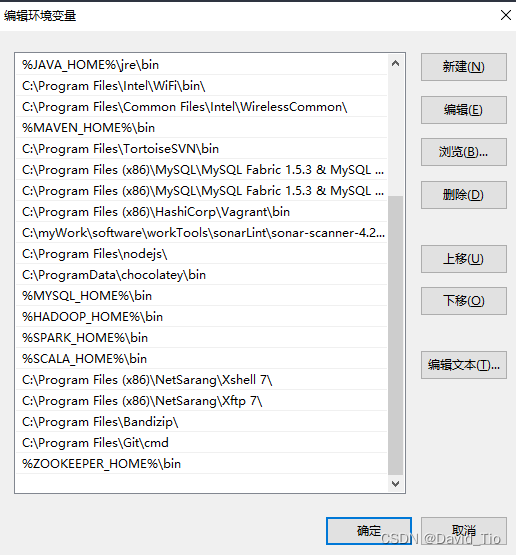The width and height of the screenshot is (516, 555).
Task: Select the %HADOOP_HOME%\bin entry
Action: [201, 316]
